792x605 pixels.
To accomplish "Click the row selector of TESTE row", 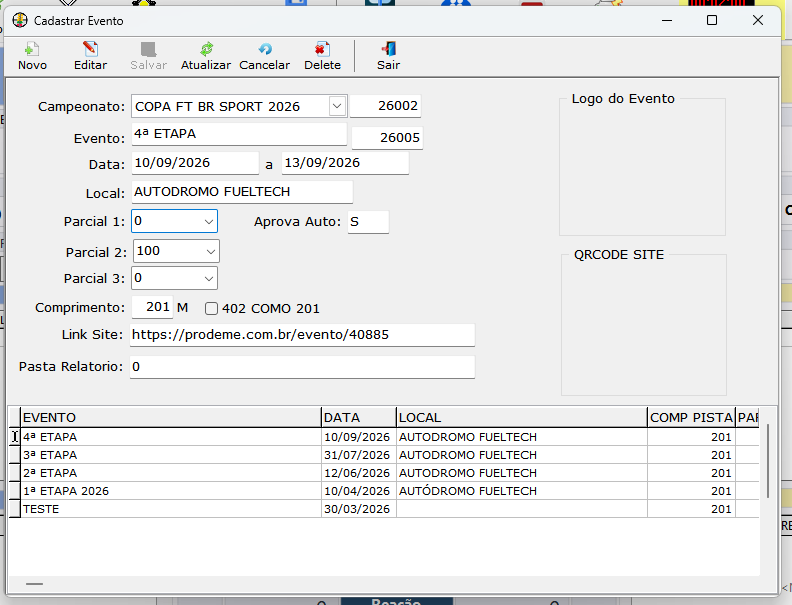I will [x=15, y=509].
